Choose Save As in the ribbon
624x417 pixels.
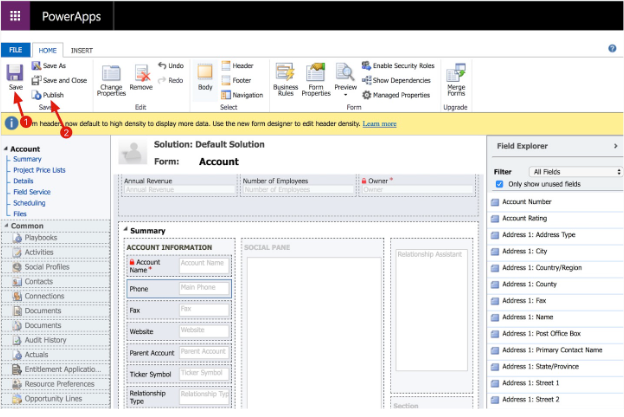[x=49, y=66]
